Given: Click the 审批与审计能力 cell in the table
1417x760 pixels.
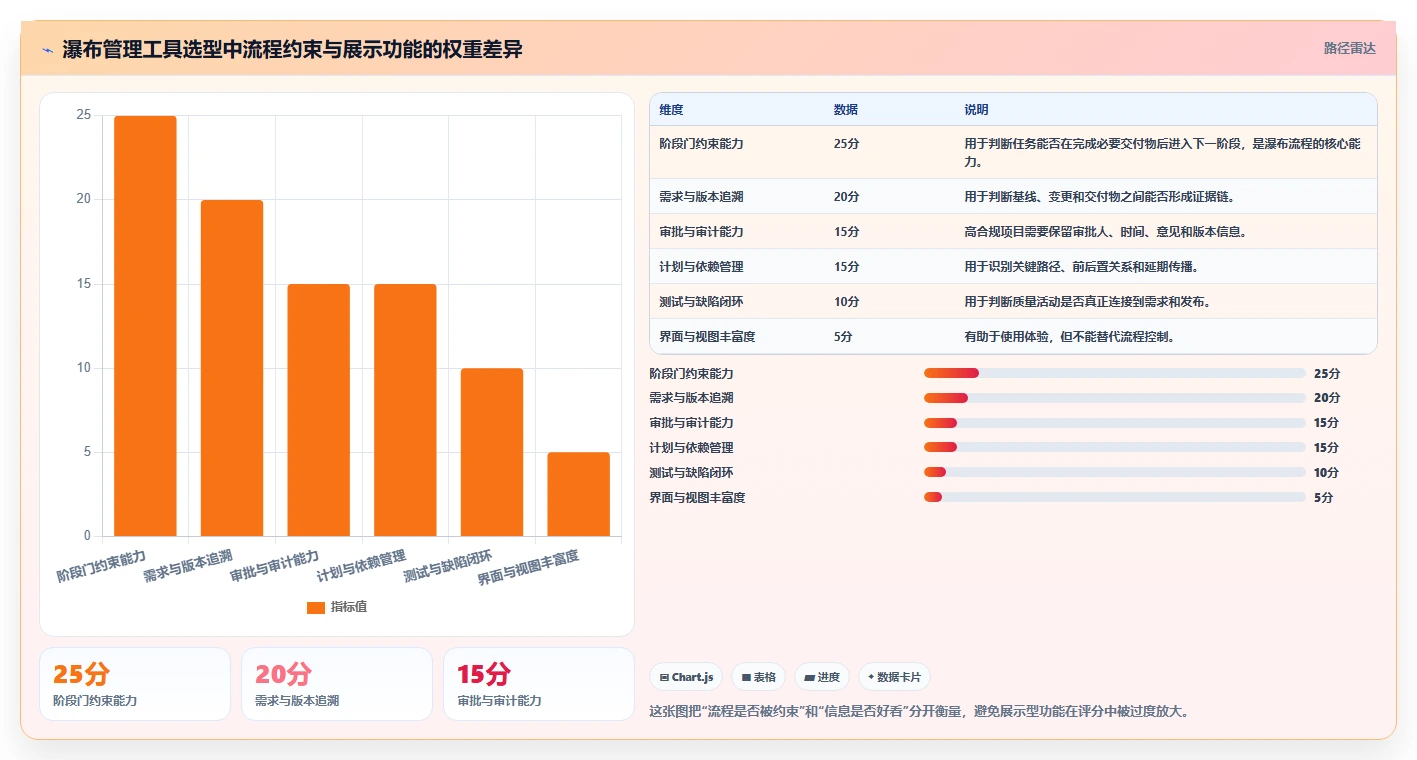Looking at the screenshot, I should (x=701, y=232).
